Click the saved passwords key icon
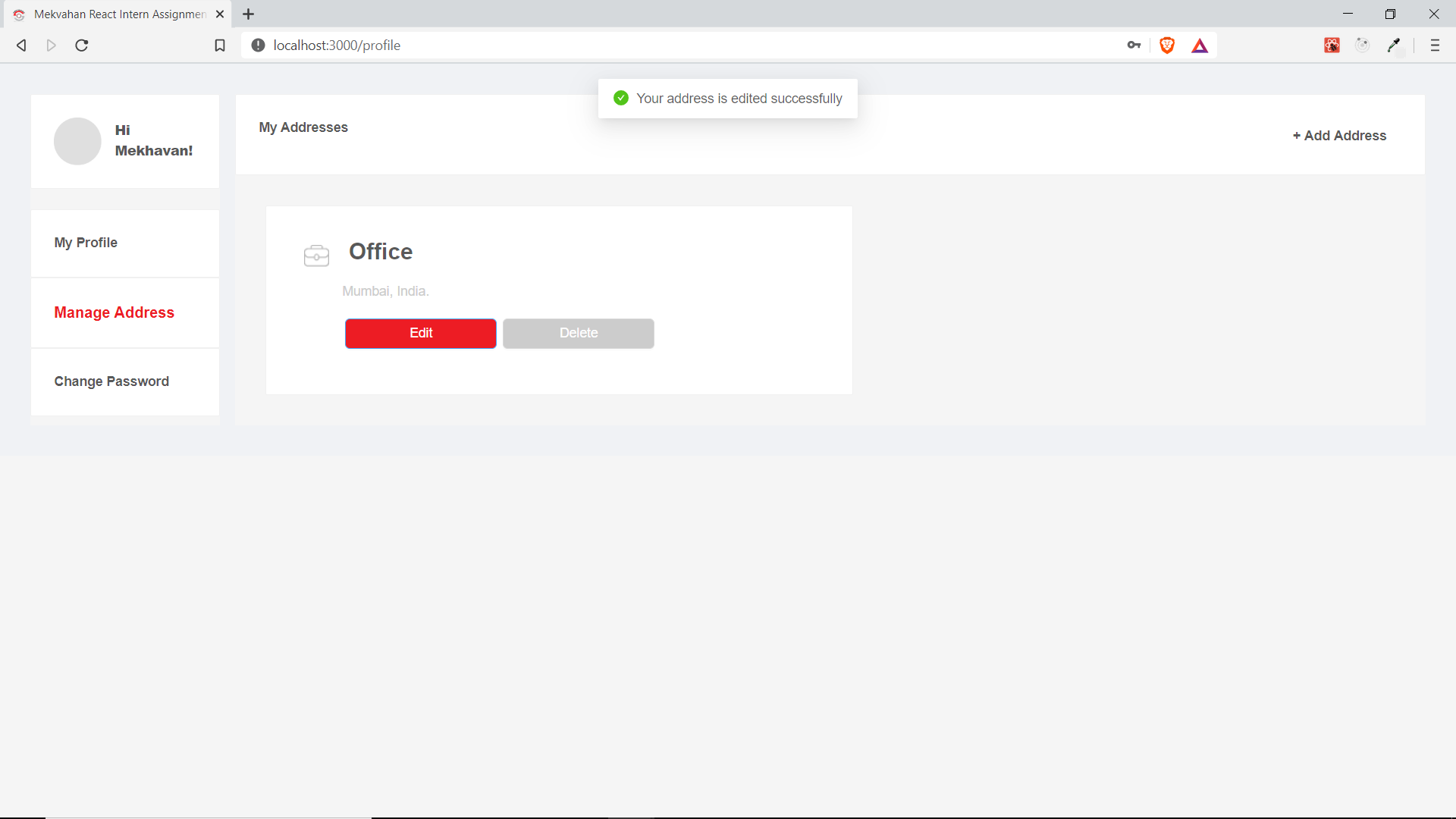The image size is (1456, 819). click(1134, 45)
